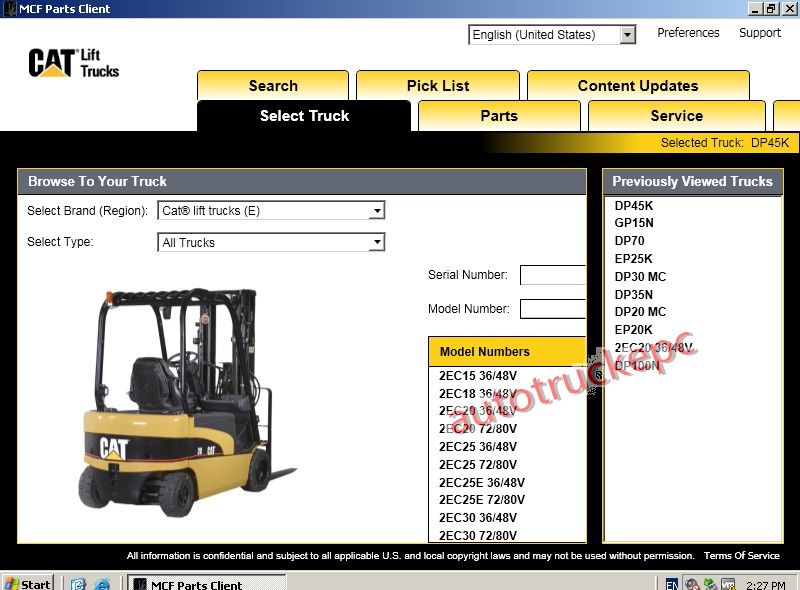Click the Selected Truck: DP45K label
800x590 pixels.
tap(724, 142)
